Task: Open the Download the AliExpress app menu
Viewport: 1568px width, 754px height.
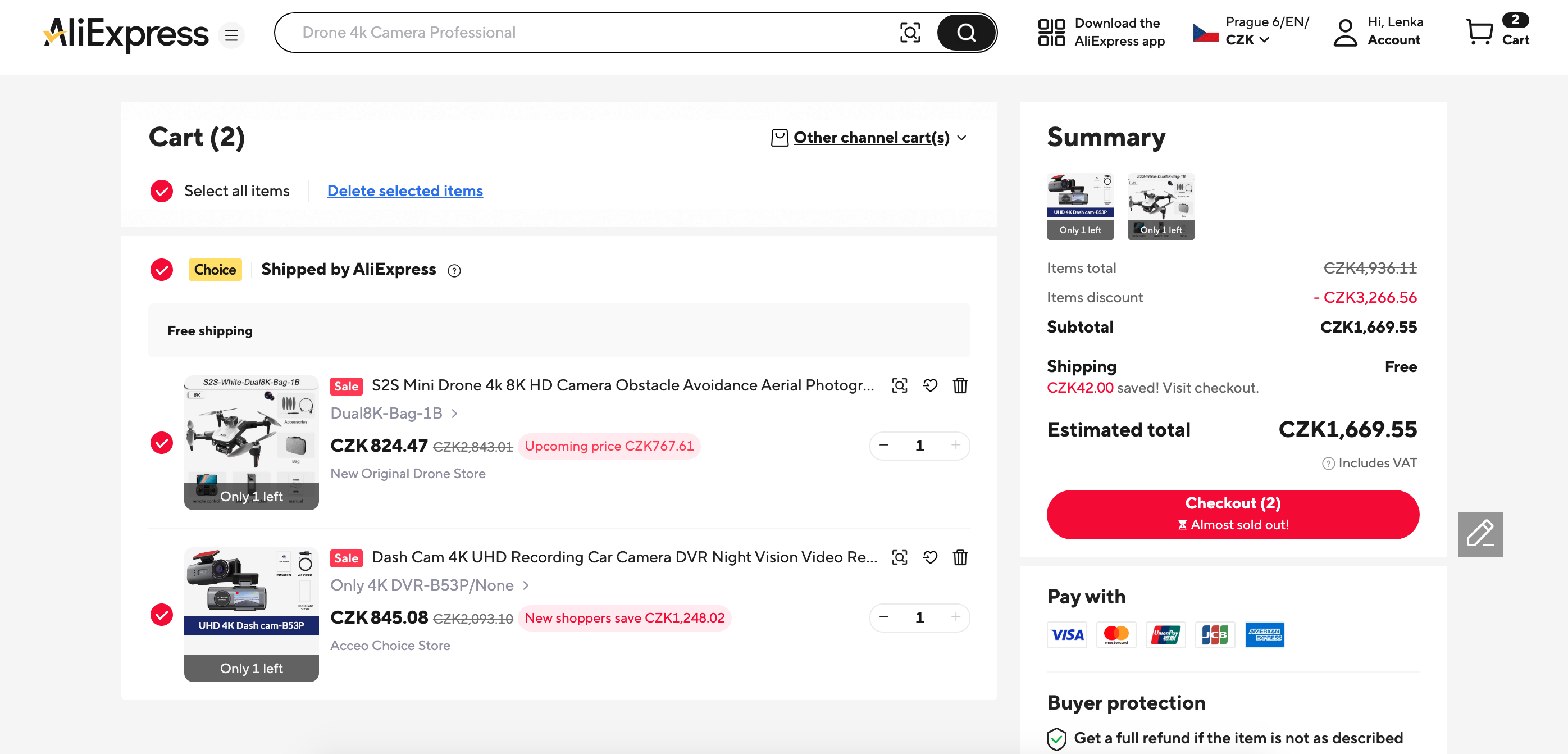Action: tap(1102, 32)
